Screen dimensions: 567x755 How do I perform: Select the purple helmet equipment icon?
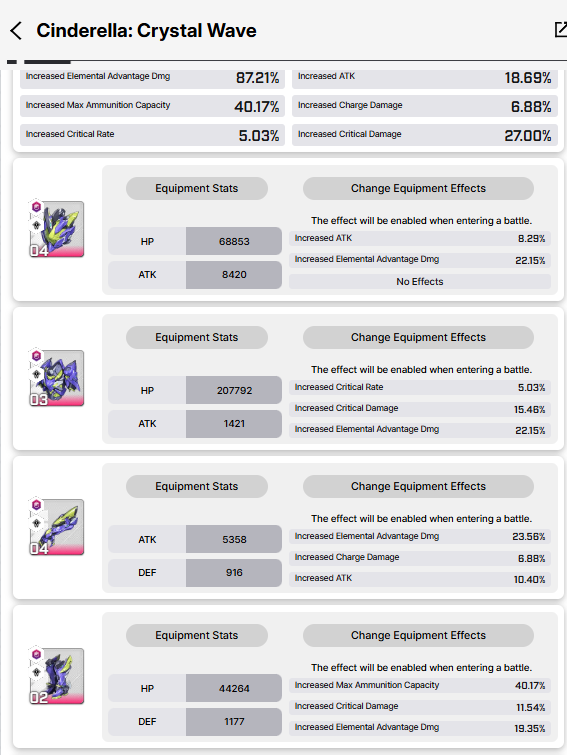click(57, 229)
